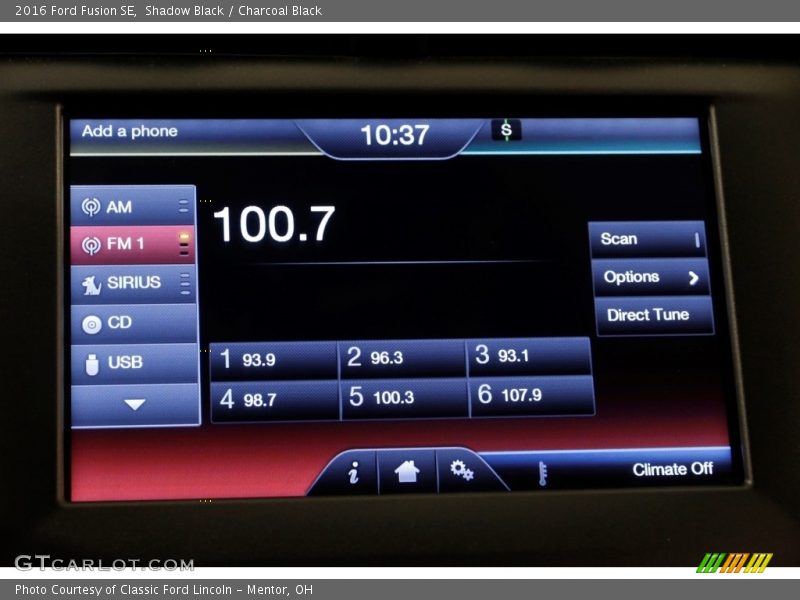This screenshot has height=600, width=800.
Task: Select the AM radio source
Action: point(133,206)
